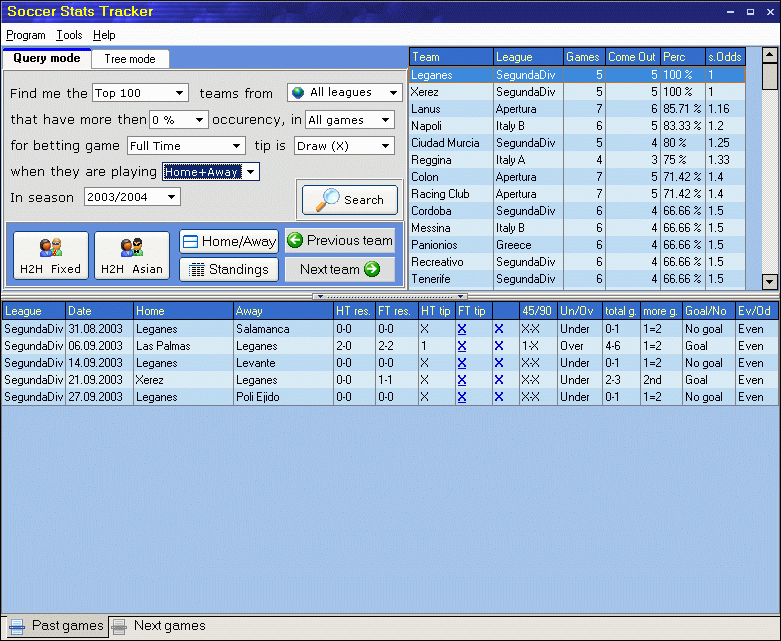Screen dimensions: 781x641
Task: Click the Standings table icon
Action: [197, 269]
